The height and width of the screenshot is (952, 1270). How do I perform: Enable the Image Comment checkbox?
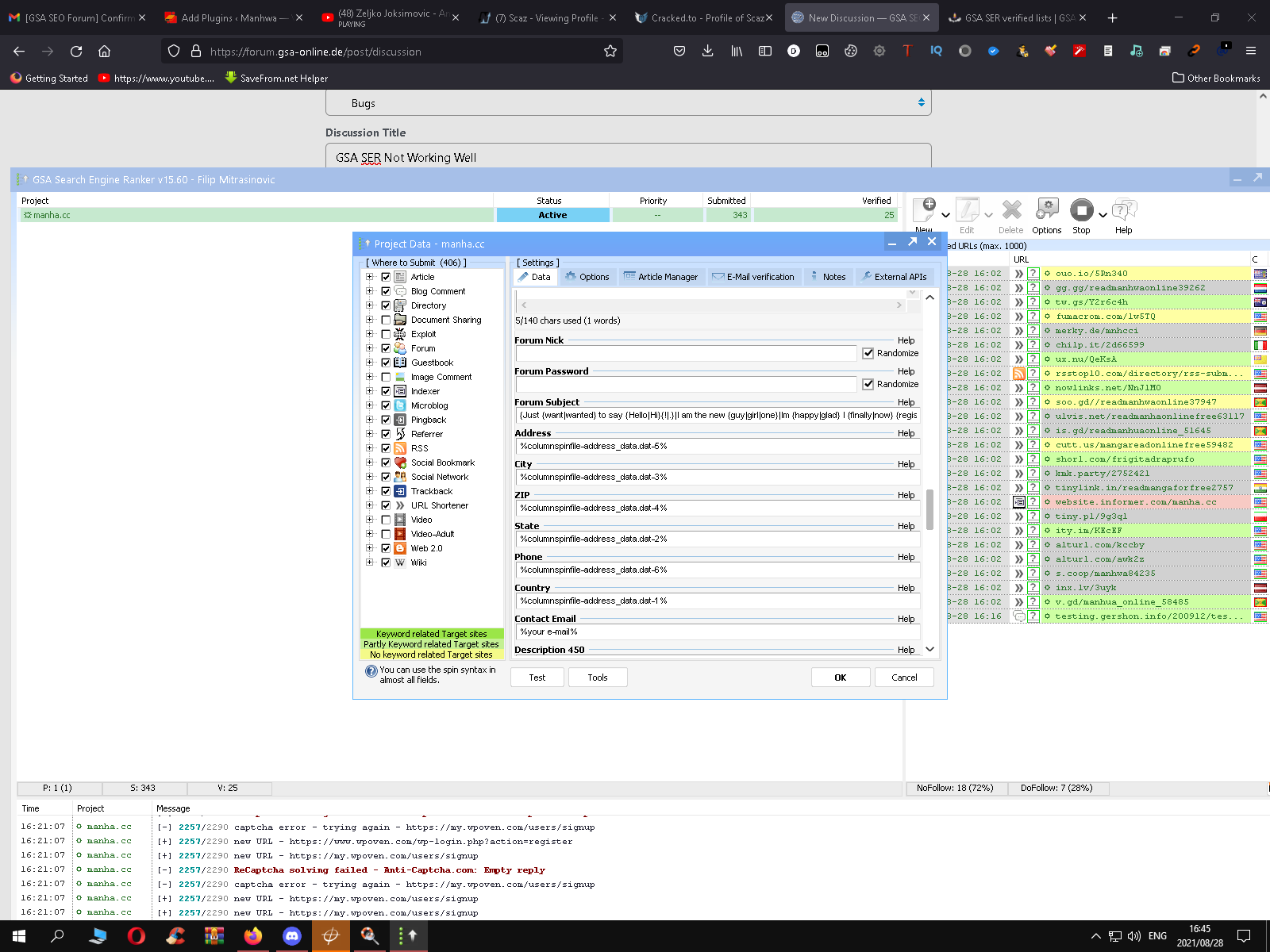click(x=386, y=377)
